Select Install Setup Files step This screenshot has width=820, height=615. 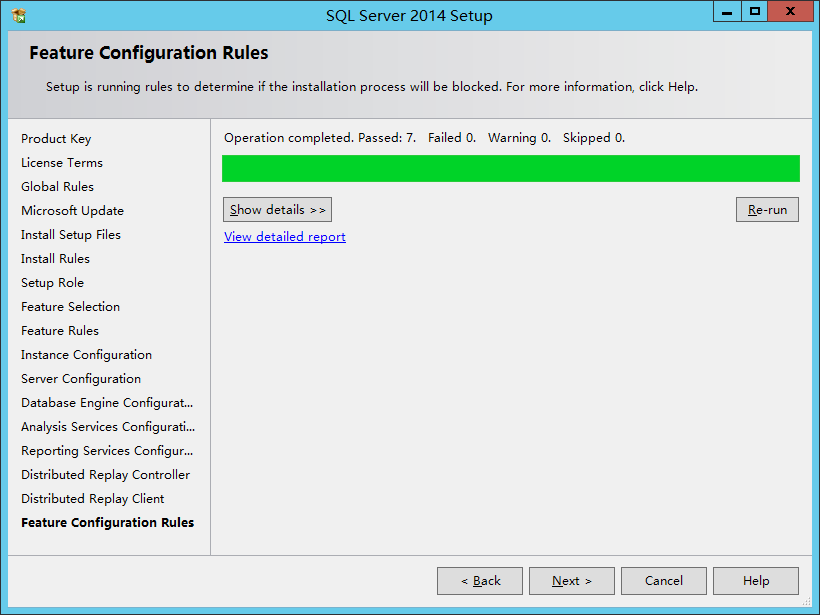(71, 235)
